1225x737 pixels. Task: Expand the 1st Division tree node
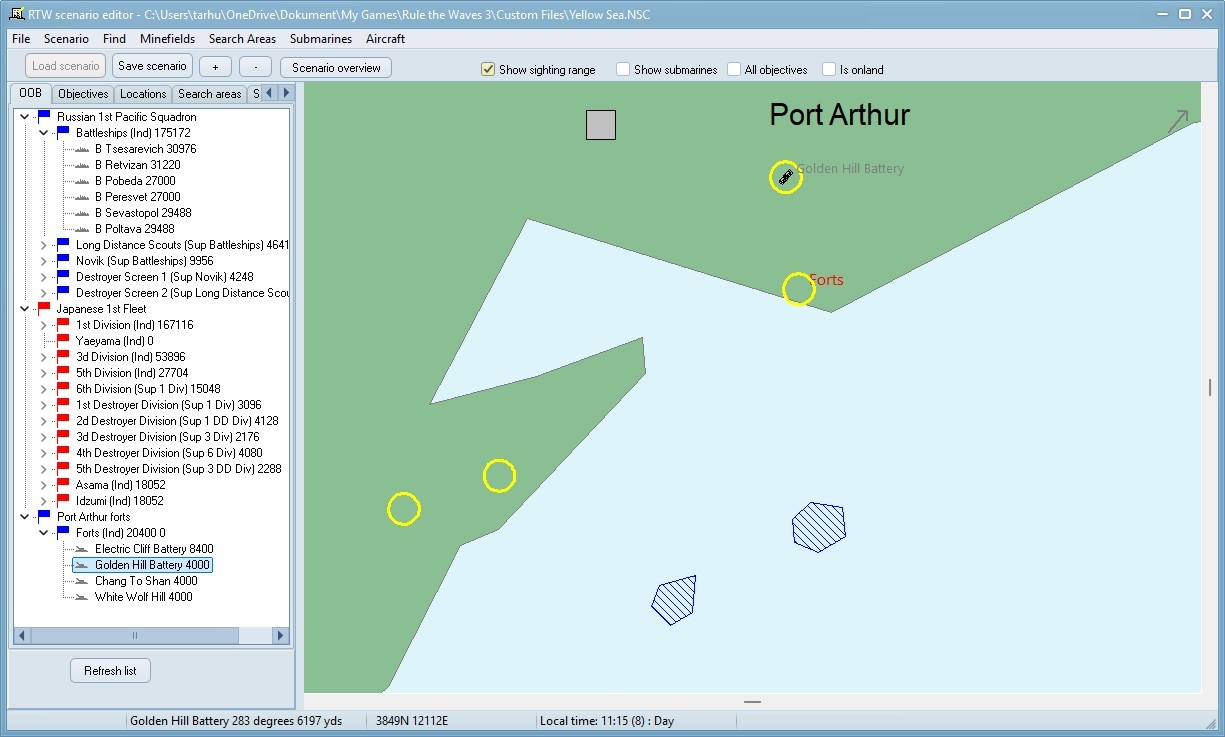point(43,325)
